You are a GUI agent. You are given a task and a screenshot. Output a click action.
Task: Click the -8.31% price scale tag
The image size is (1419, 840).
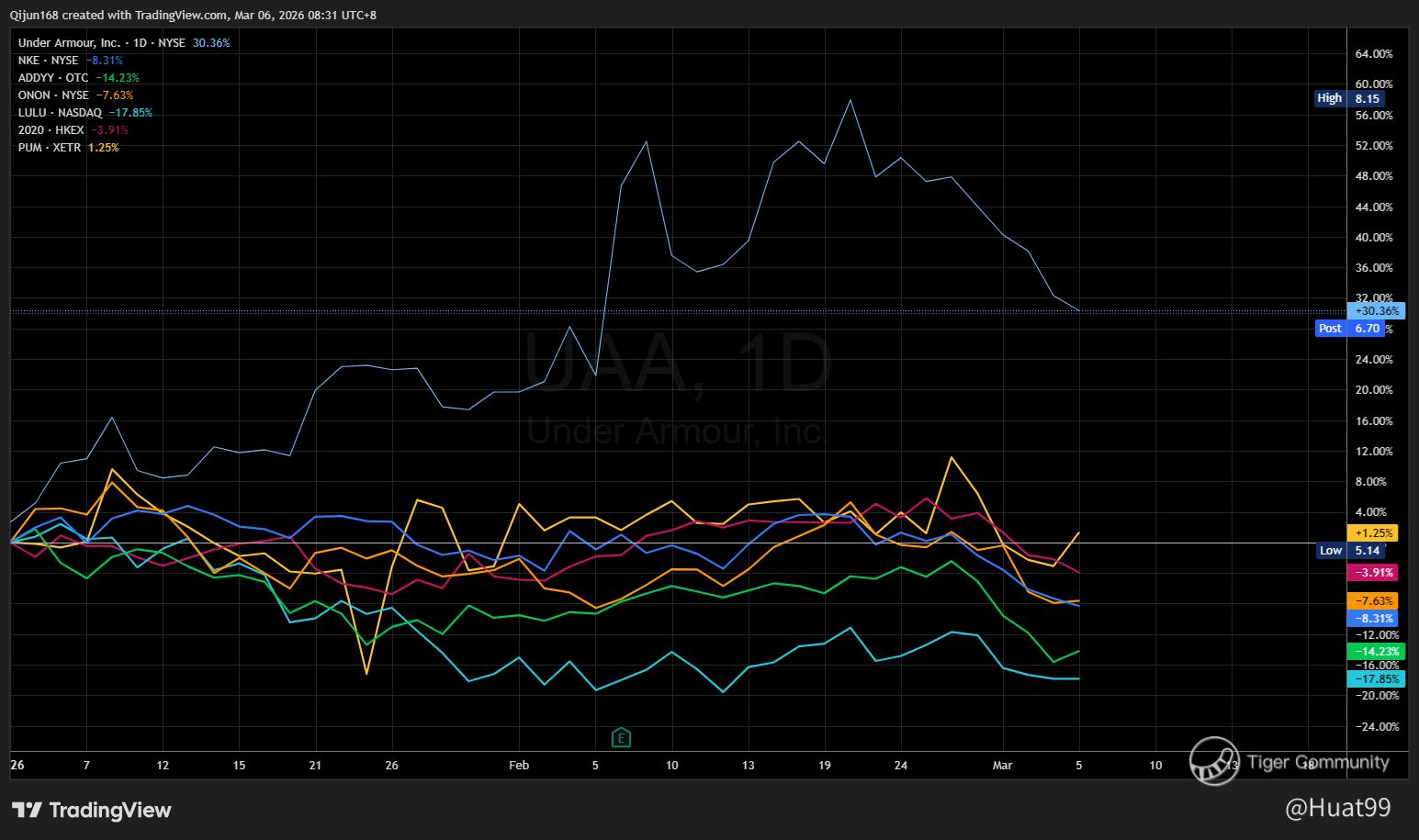point(1373,618)
